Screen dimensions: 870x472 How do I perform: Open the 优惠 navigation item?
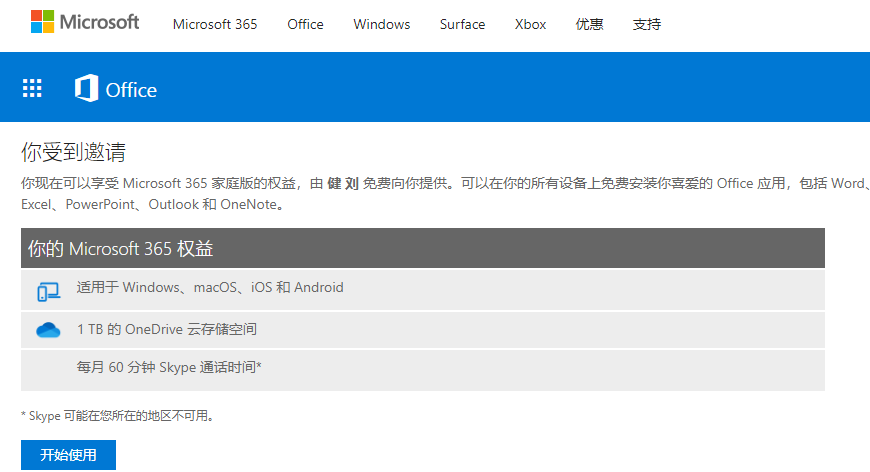(589, 24)
